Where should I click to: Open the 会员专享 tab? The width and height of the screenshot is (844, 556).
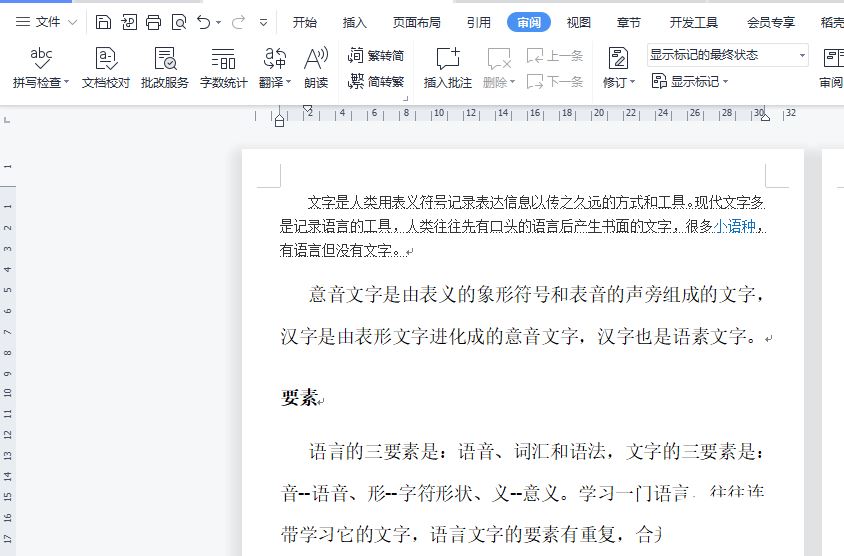click(771, 22)
